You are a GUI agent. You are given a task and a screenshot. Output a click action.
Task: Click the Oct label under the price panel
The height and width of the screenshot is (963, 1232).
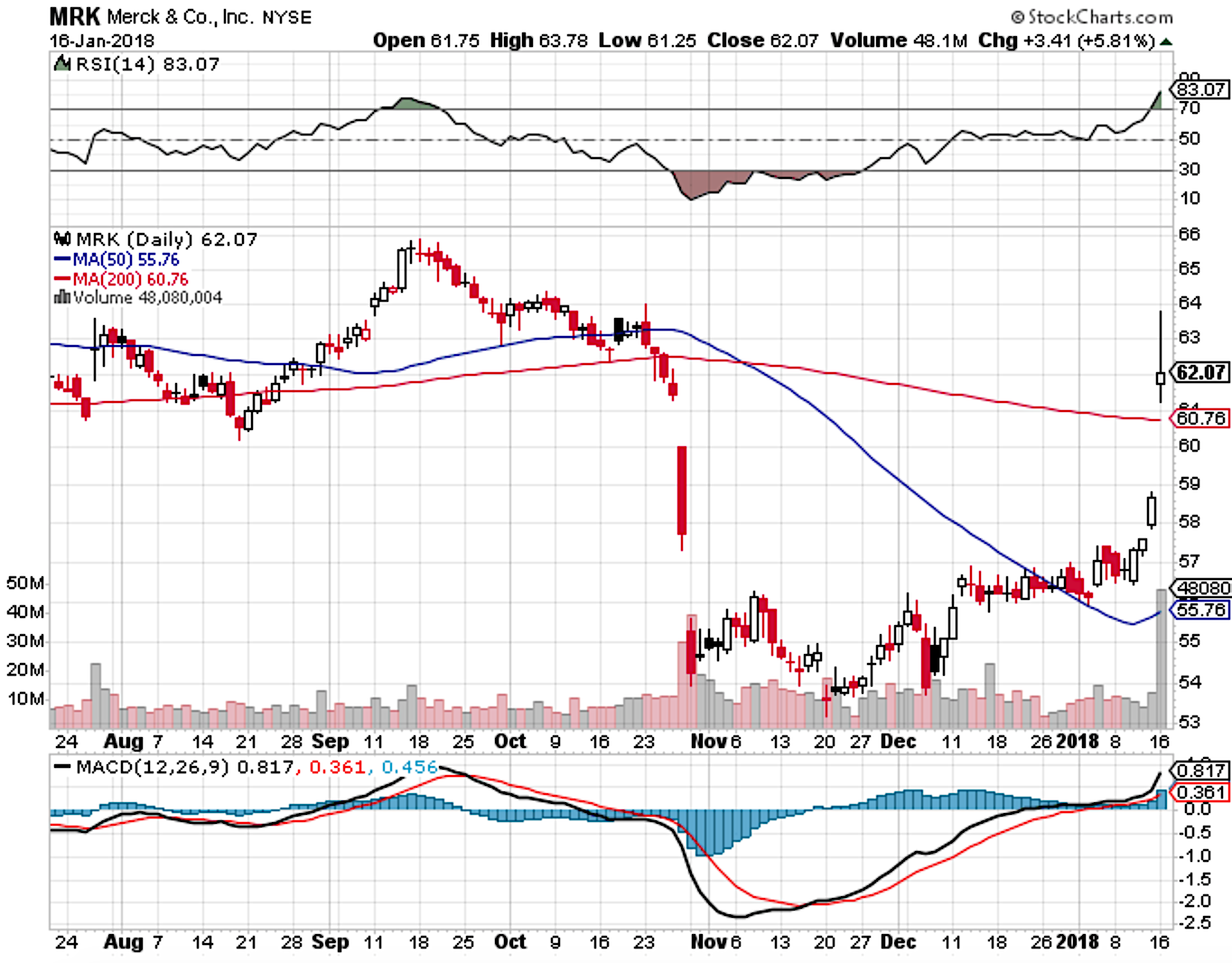(x=509, y=741)
